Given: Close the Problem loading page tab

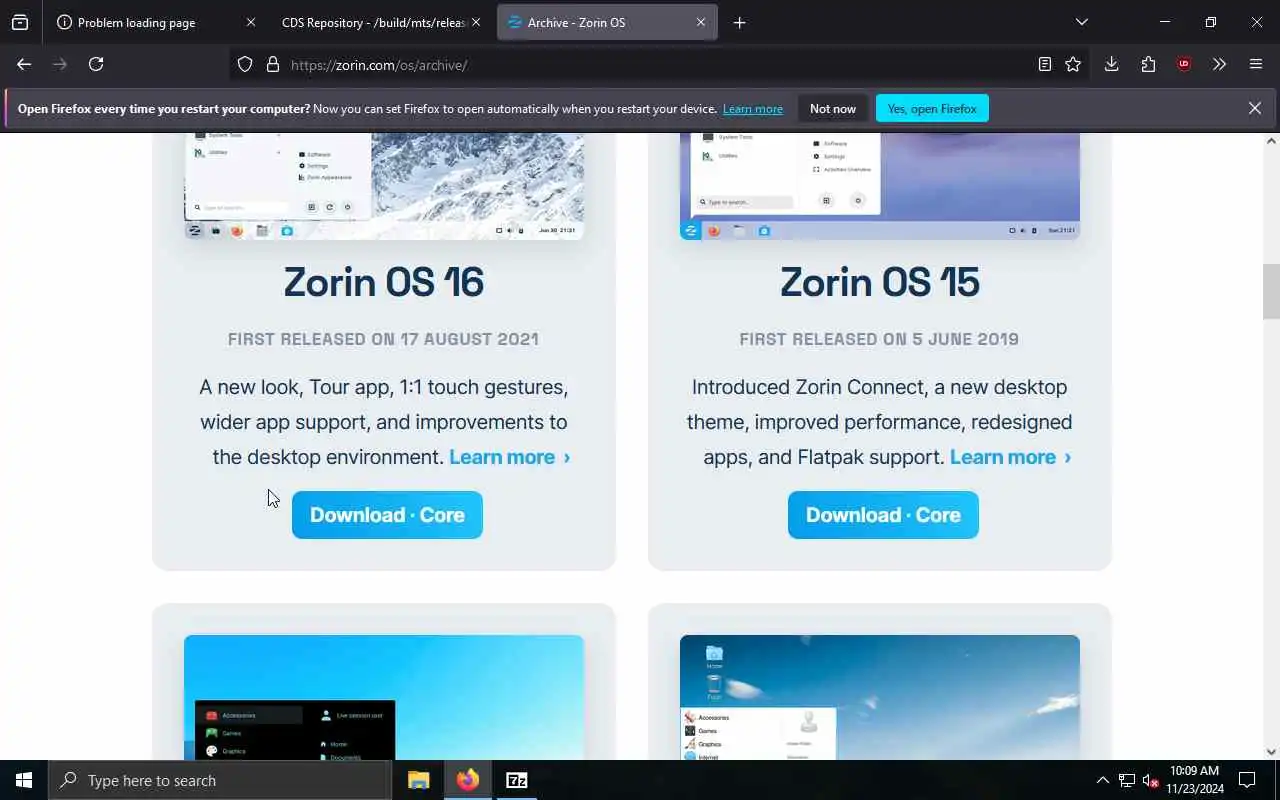Looking at the screenshot, I should pyautogui.click(x=250, y=22).
